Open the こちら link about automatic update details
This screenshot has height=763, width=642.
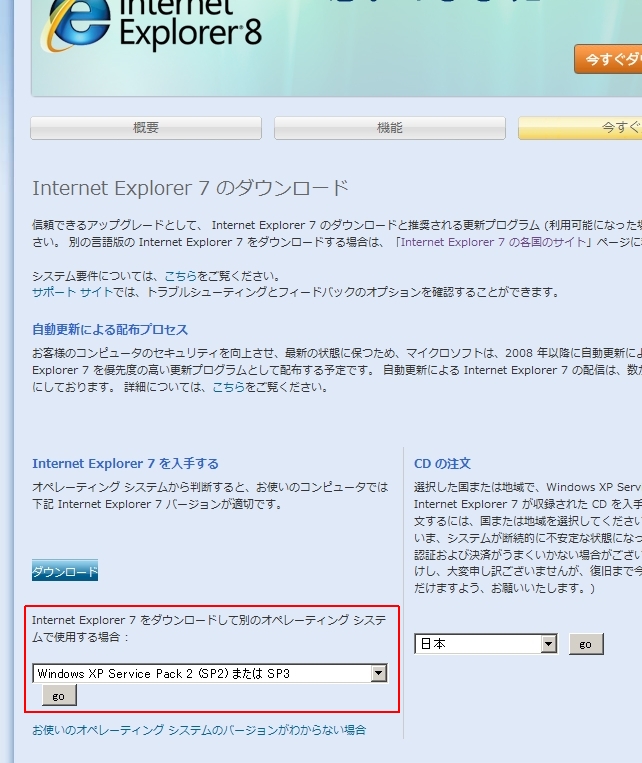pyautogui.click(x=229, y=387)
